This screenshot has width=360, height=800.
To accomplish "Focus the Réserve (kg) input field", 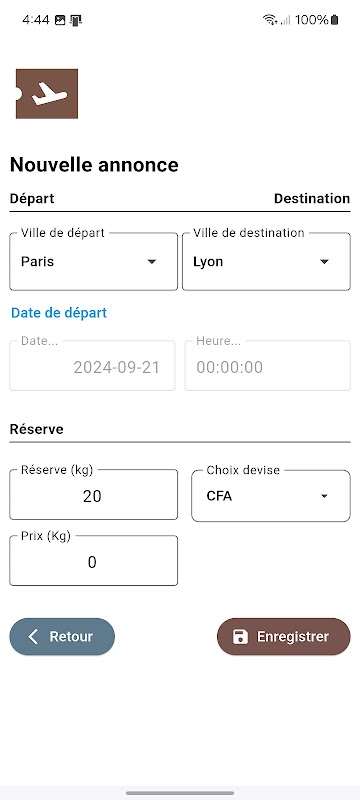I will pos(93,495).
